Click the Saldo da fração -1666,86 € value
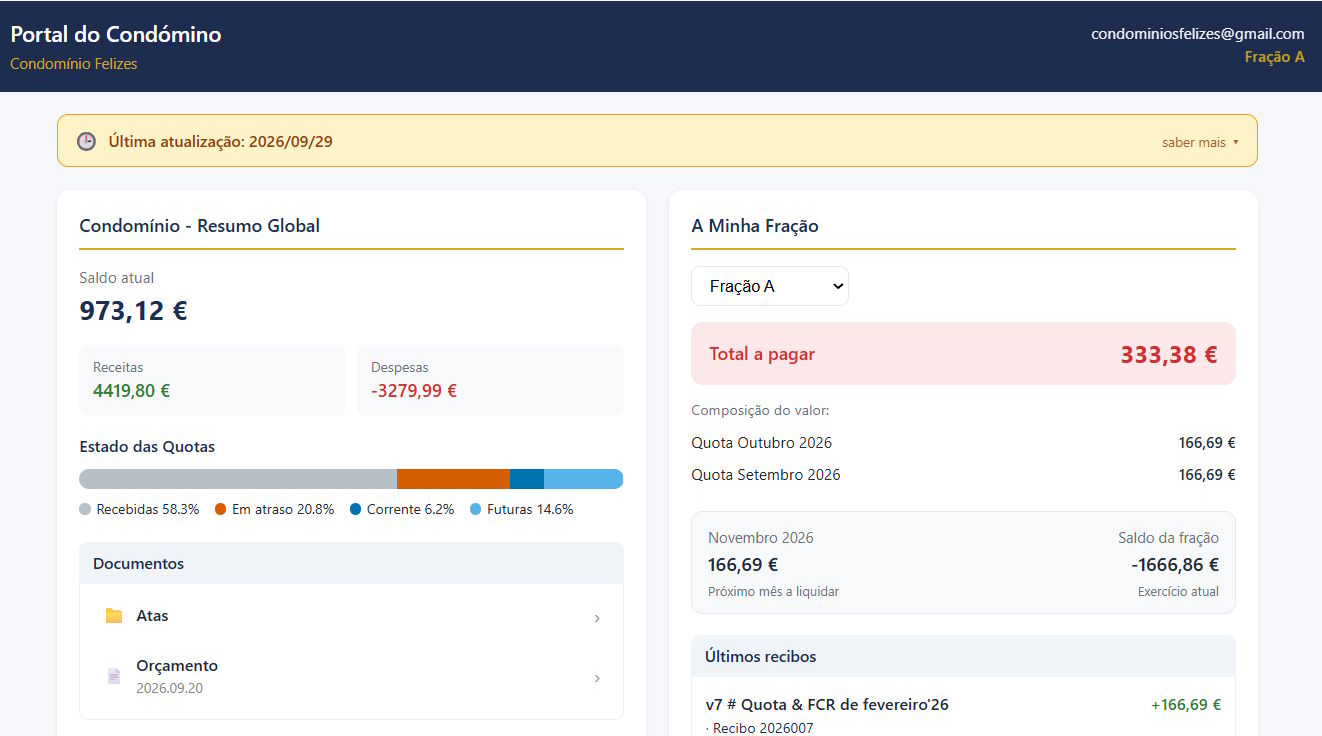The width and height of the screenshot is (1322, 736). click(1175, 565)
